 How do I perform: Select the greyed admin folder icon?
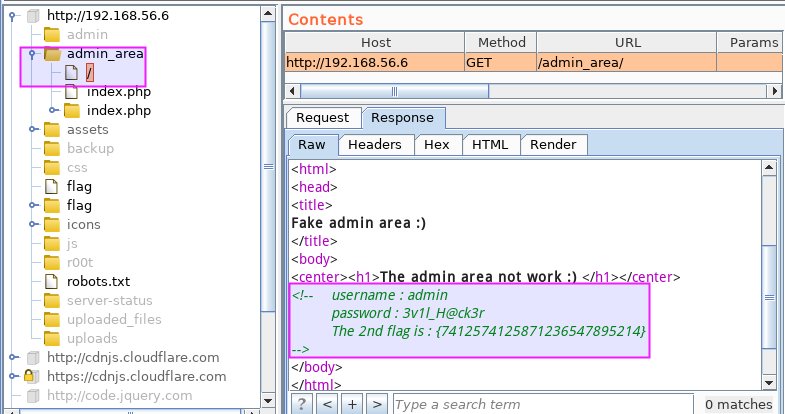[x=52, y=35]
